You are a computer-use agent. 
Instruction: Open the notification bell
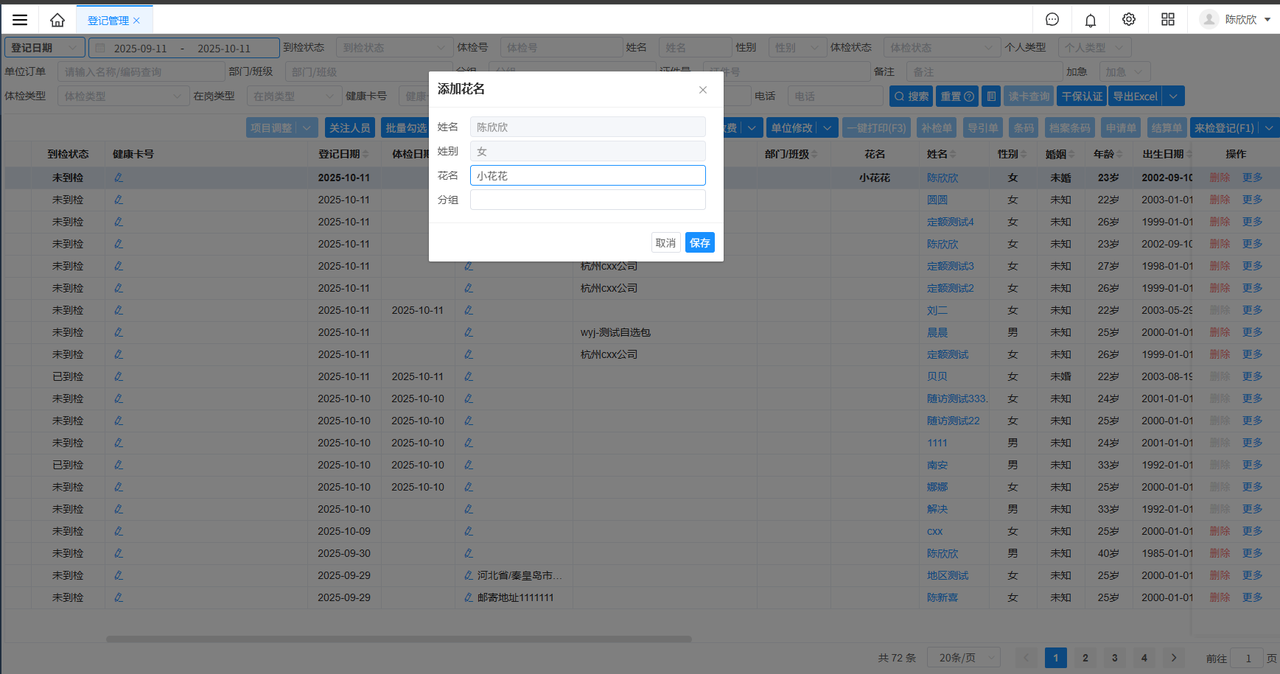tap(1090, 20)
